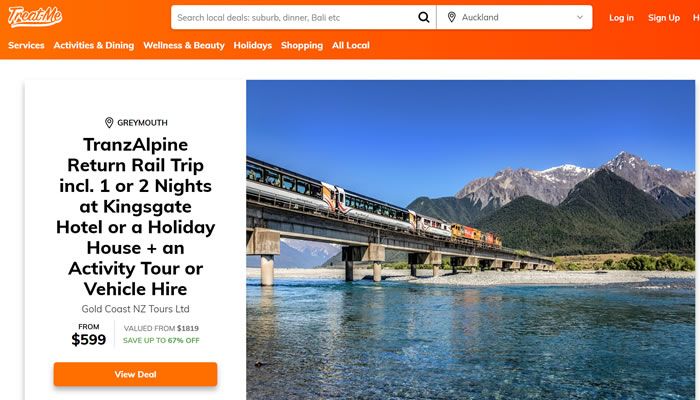Go to the Holidays section
The width and height of the screenshot is (700, 400).
point(253,45)
